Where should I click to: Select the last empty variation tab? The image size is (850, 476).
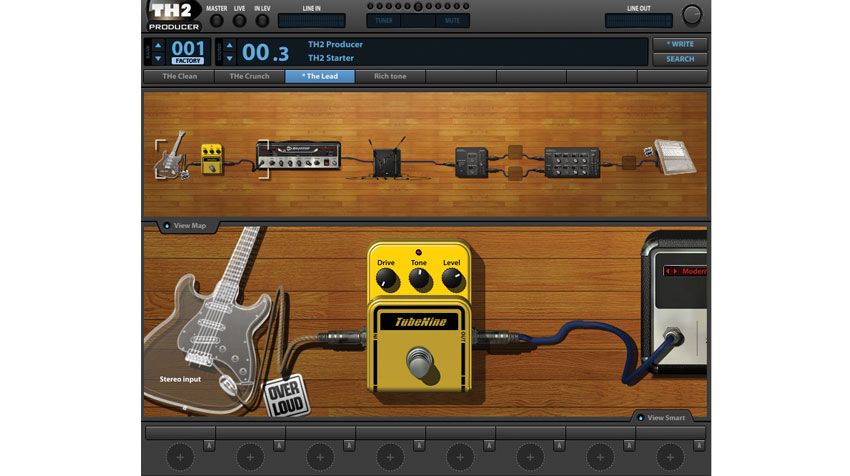pos(672,76)
